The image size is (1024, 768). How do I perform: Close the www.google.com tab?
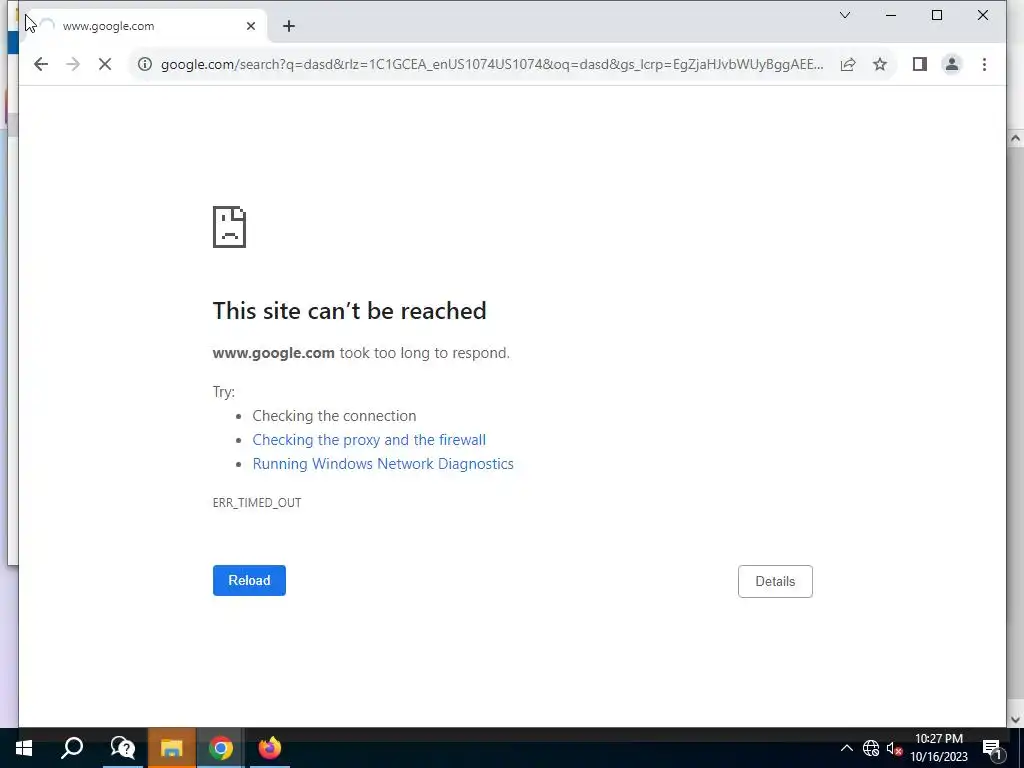(251, 26)
